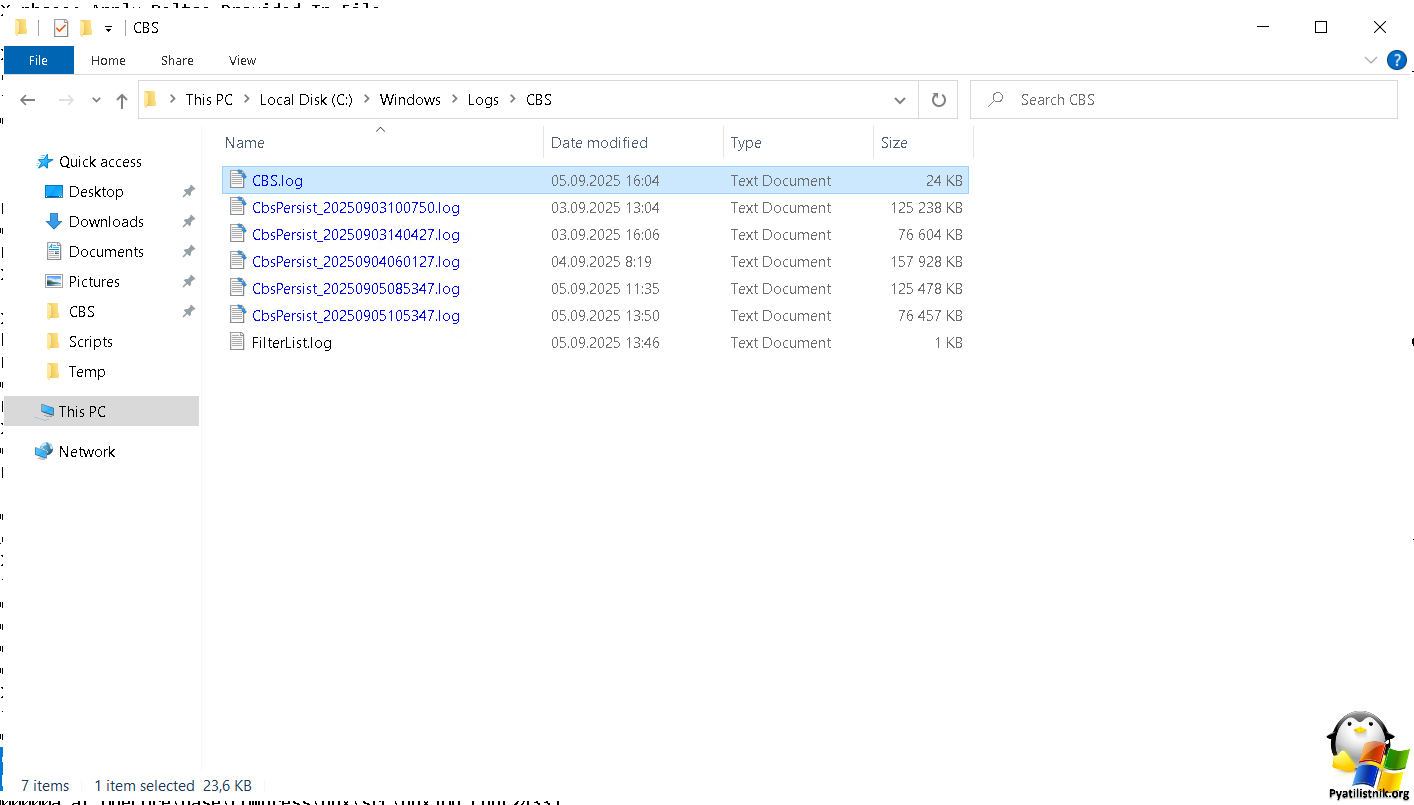Click the Properties icon in the quick access toolbar
The width and height of the screenshot is (1414, 805).
pyautogui.click(x=61, y=28)
